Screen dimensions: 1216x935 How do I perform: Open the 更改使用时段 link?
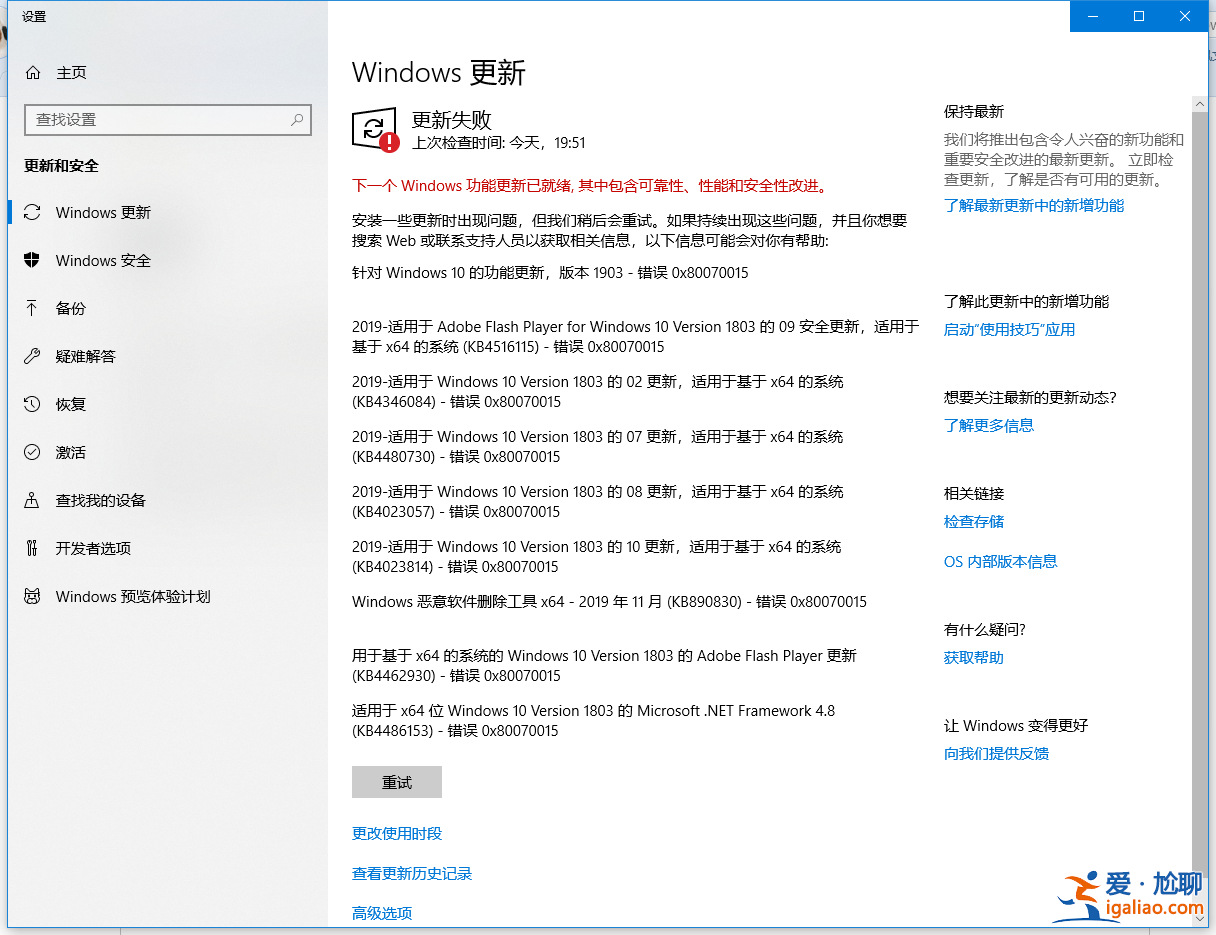397,834
